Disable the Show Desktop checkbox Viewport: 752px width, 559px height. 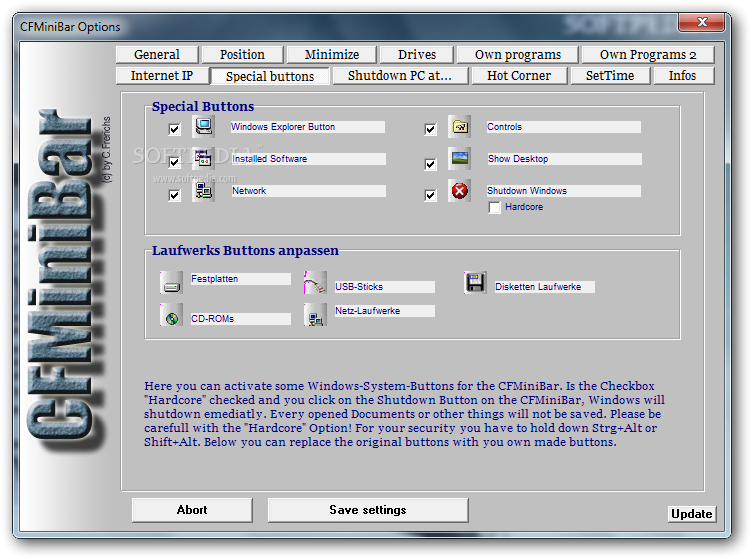pos(431,164)
